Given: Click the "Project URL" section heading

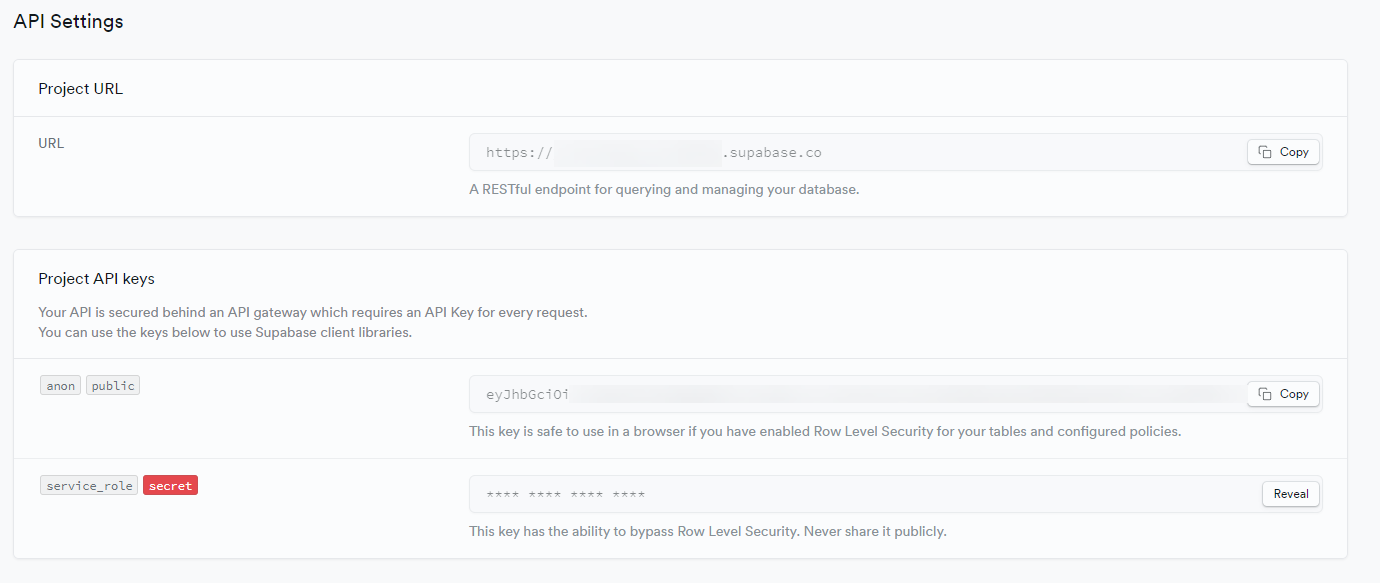Looking at the screenshot, I should pos(80,88).
